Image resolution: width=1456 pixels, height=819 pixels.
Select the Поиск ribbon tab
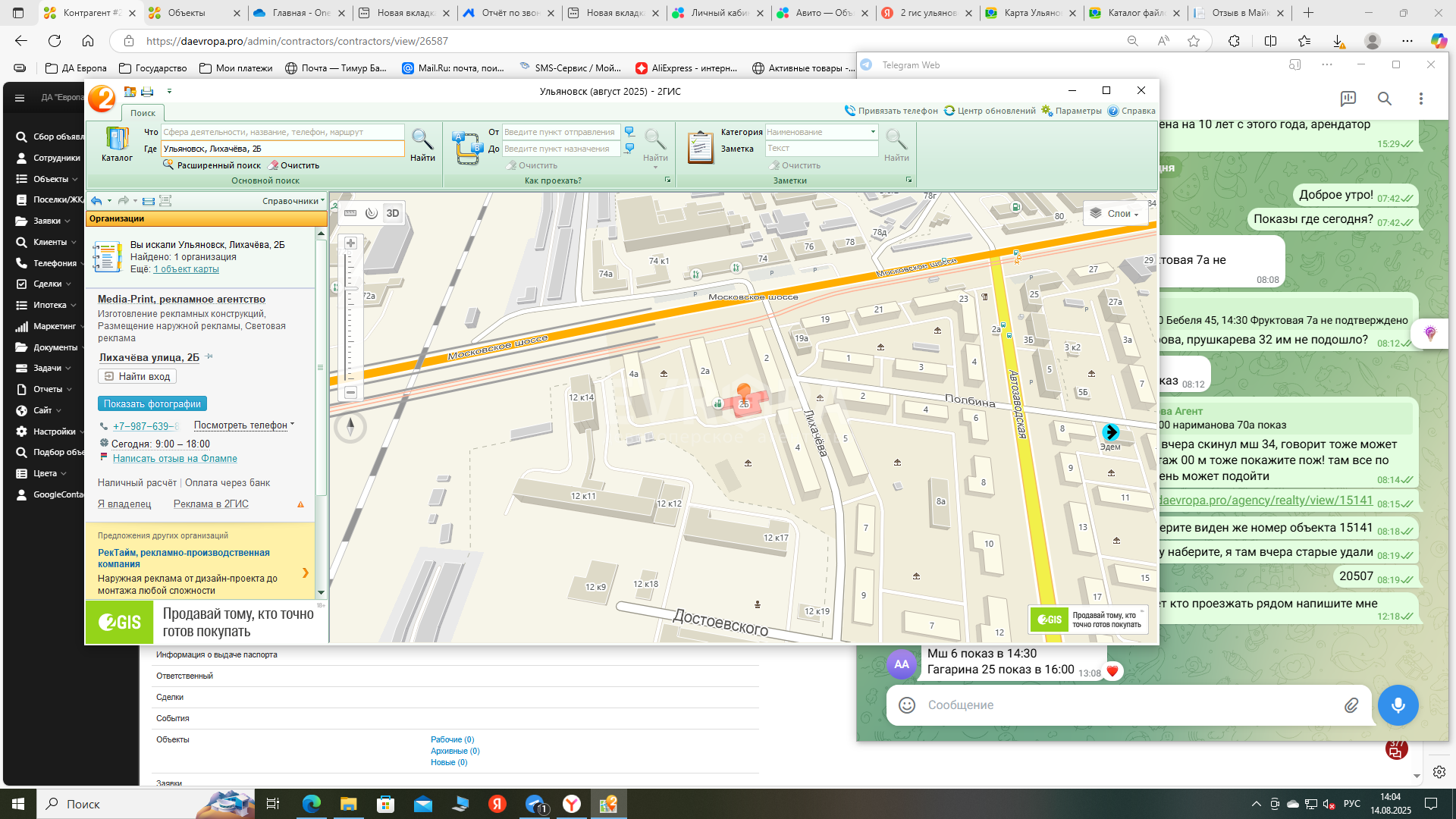(x=143, y=113)
